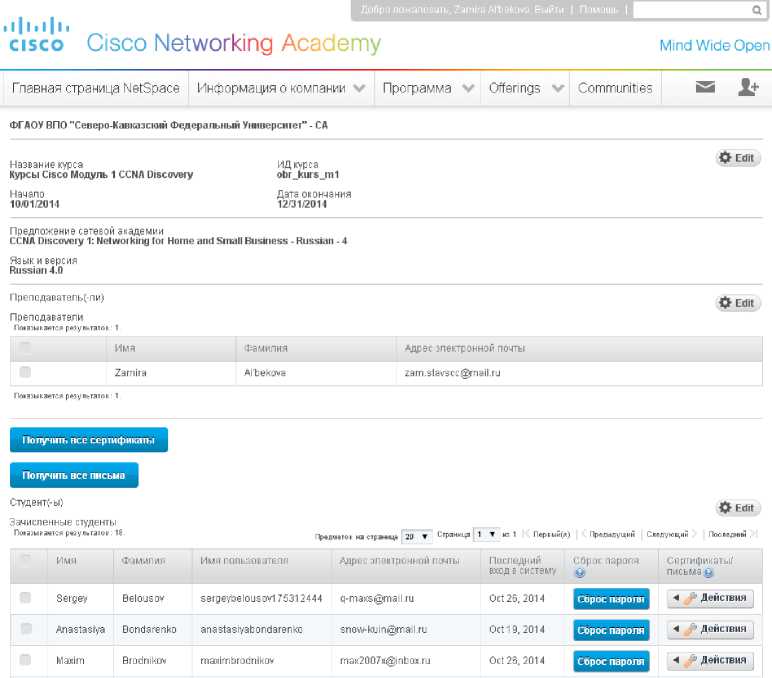Click instructors Адрес электронной почты header

point(465,348)
